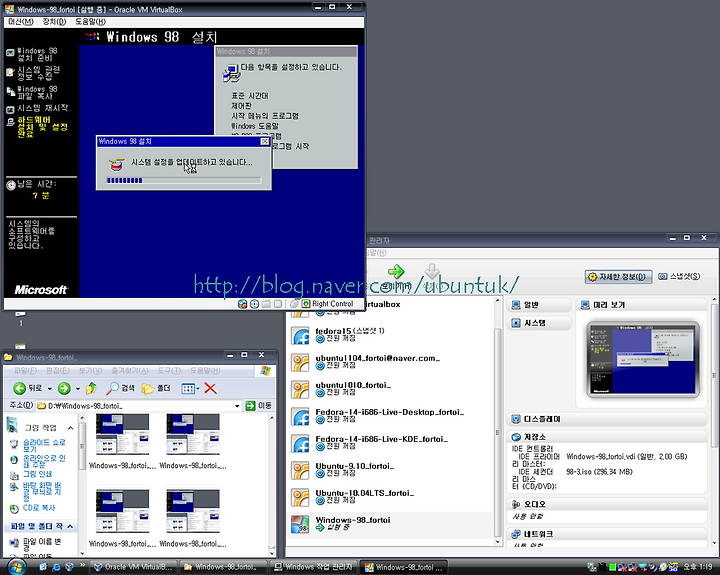Image resolution: width=720 pixels, height=575 pixels.
Task: Open the Back button history dropdown arrow
Action: pos(50,389)
